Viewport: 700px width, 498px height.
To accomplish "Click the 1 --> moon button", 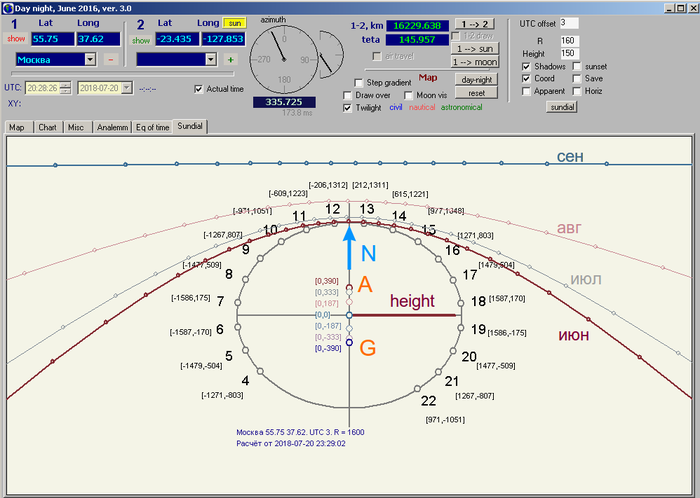I will pyautogui.click(x=475, y=62).
